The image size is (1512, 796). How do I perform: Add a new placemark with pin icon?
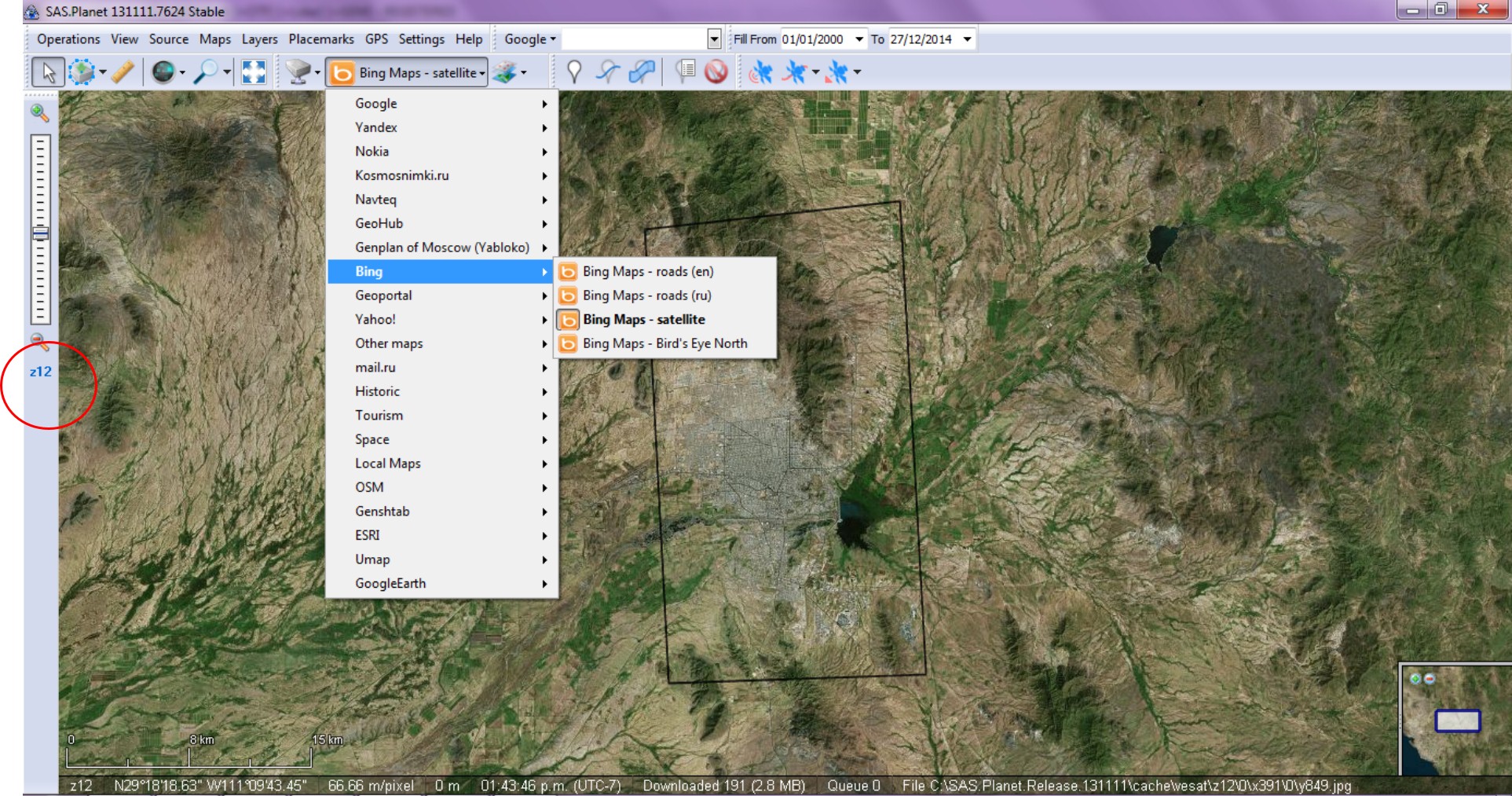[x=574, y=72]
